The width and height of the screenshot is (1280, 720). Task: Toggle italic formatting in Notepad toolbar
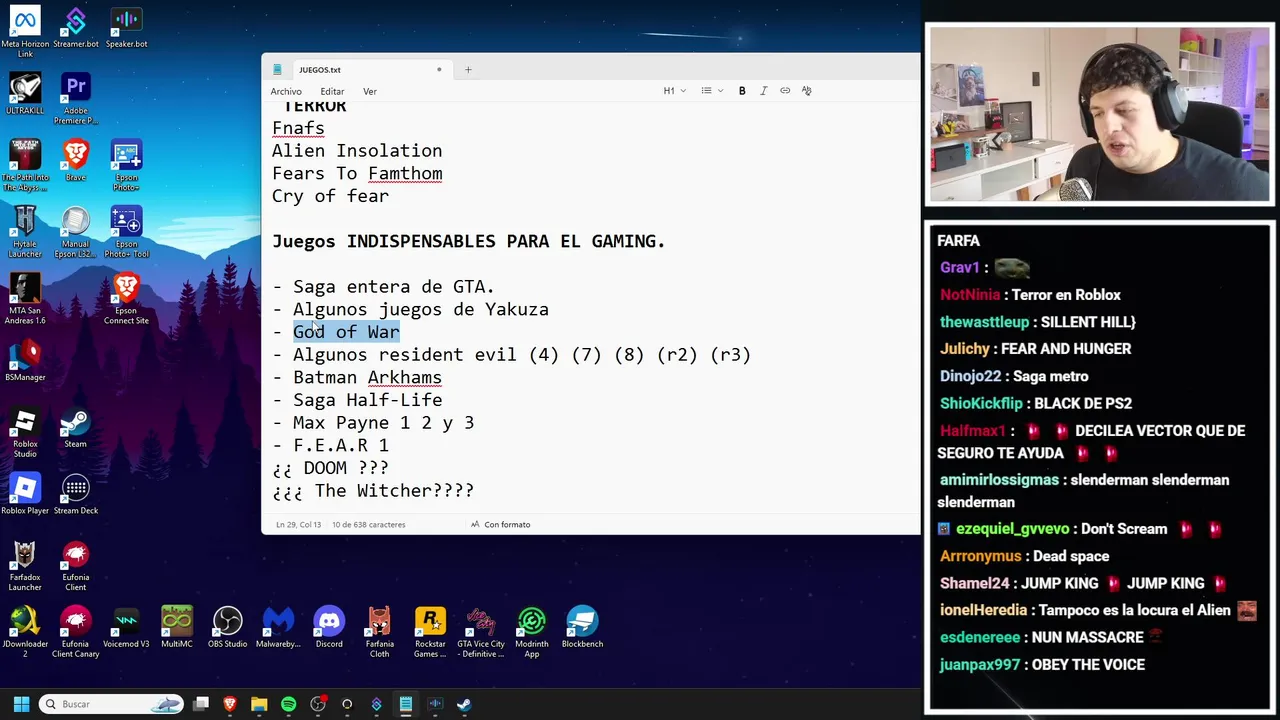(x=764, y=91)
